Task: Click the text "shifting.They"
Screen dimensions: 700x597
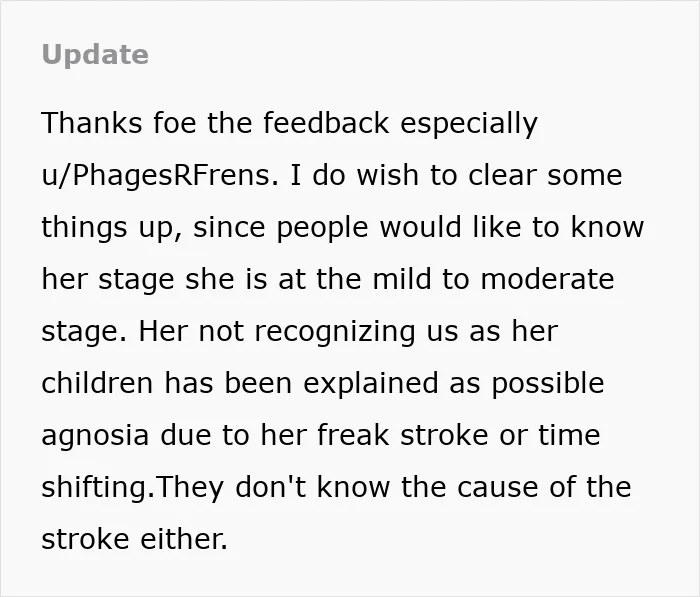Action: click(133, 488)
